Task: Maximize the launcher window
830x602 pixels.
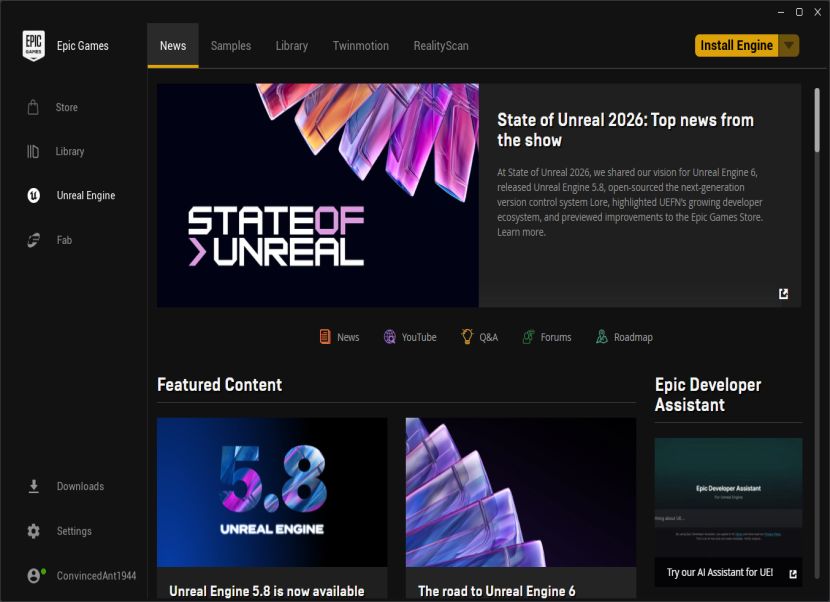Action: (799, 12)
